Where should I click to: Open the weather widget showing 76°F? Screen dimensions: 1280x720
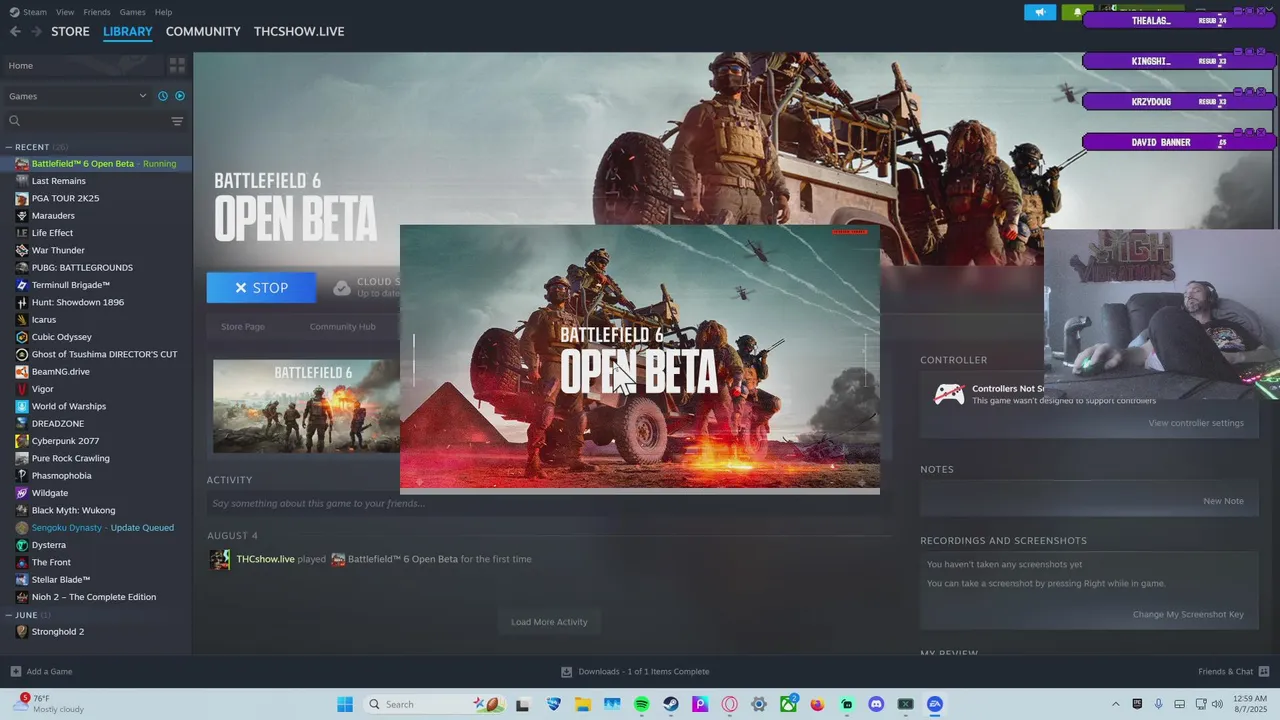48,704
